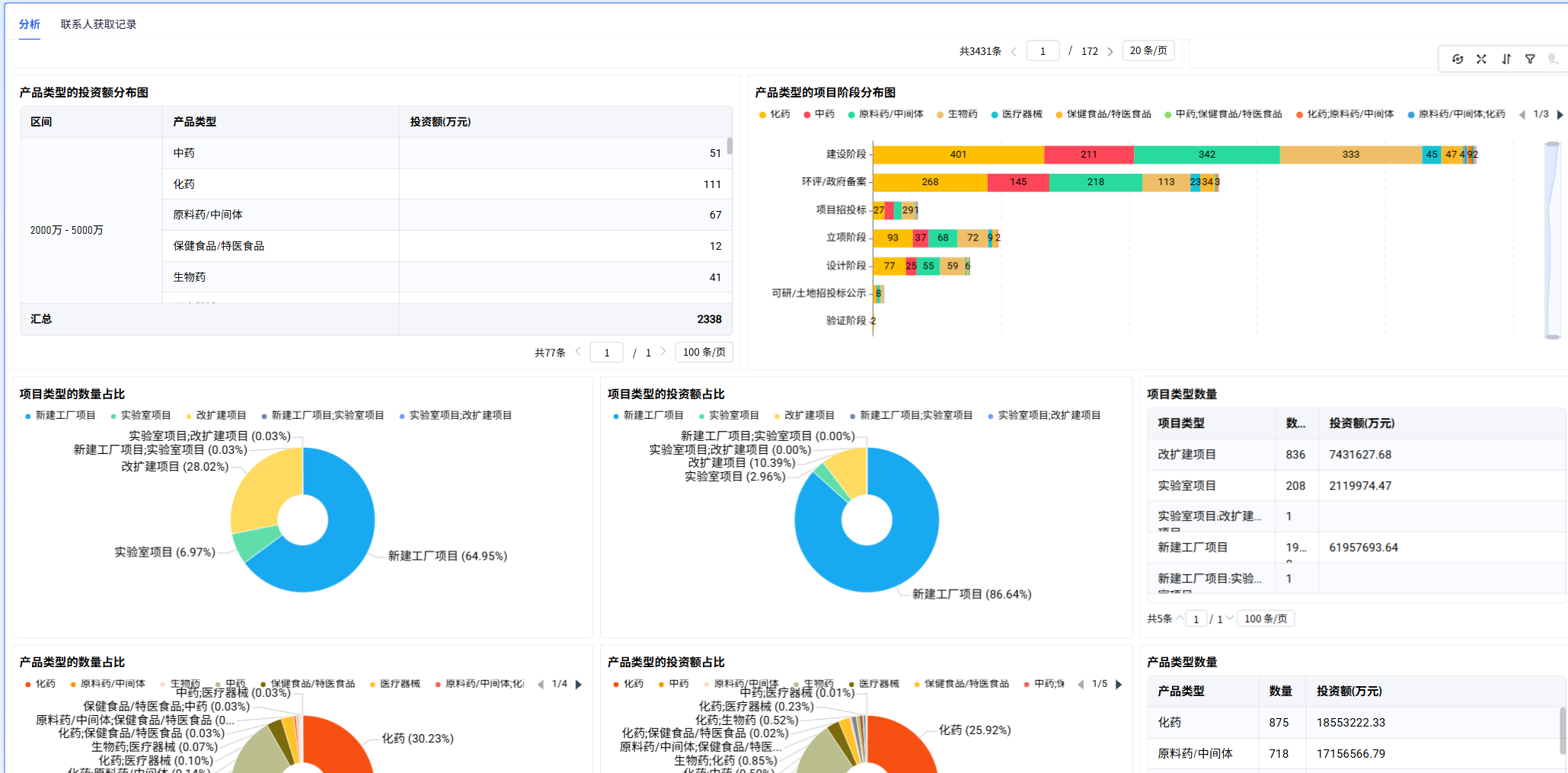Click the fullscreen expand arrows icon

click(x=1481, y=59)
